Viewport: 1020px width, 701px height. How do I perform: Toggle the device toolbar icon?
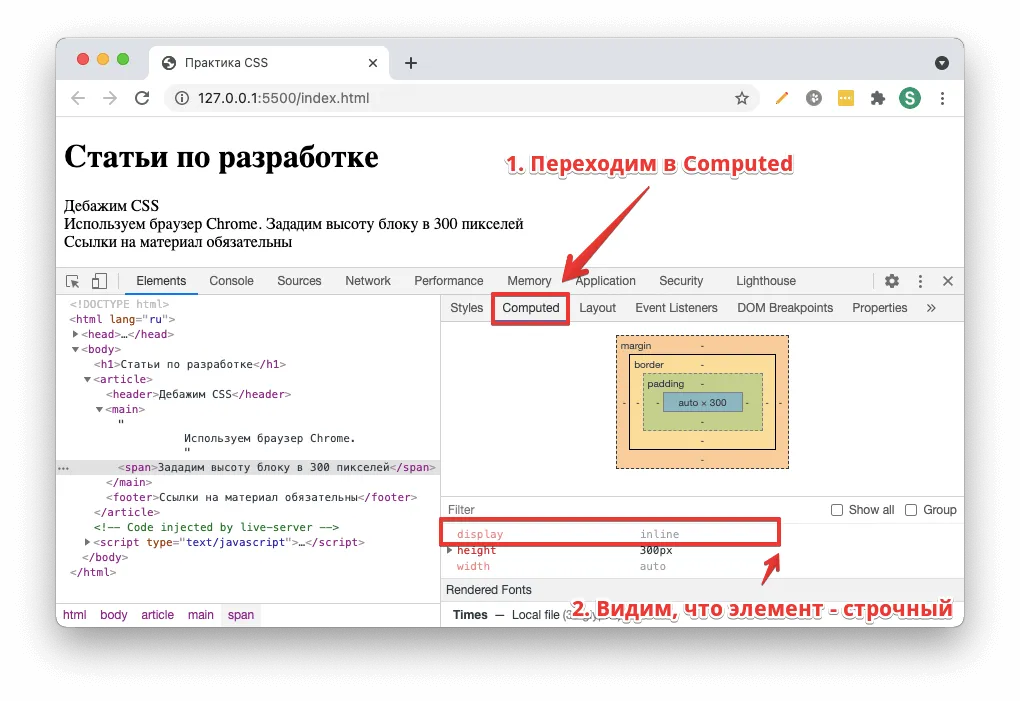click(x=99, y=281)
